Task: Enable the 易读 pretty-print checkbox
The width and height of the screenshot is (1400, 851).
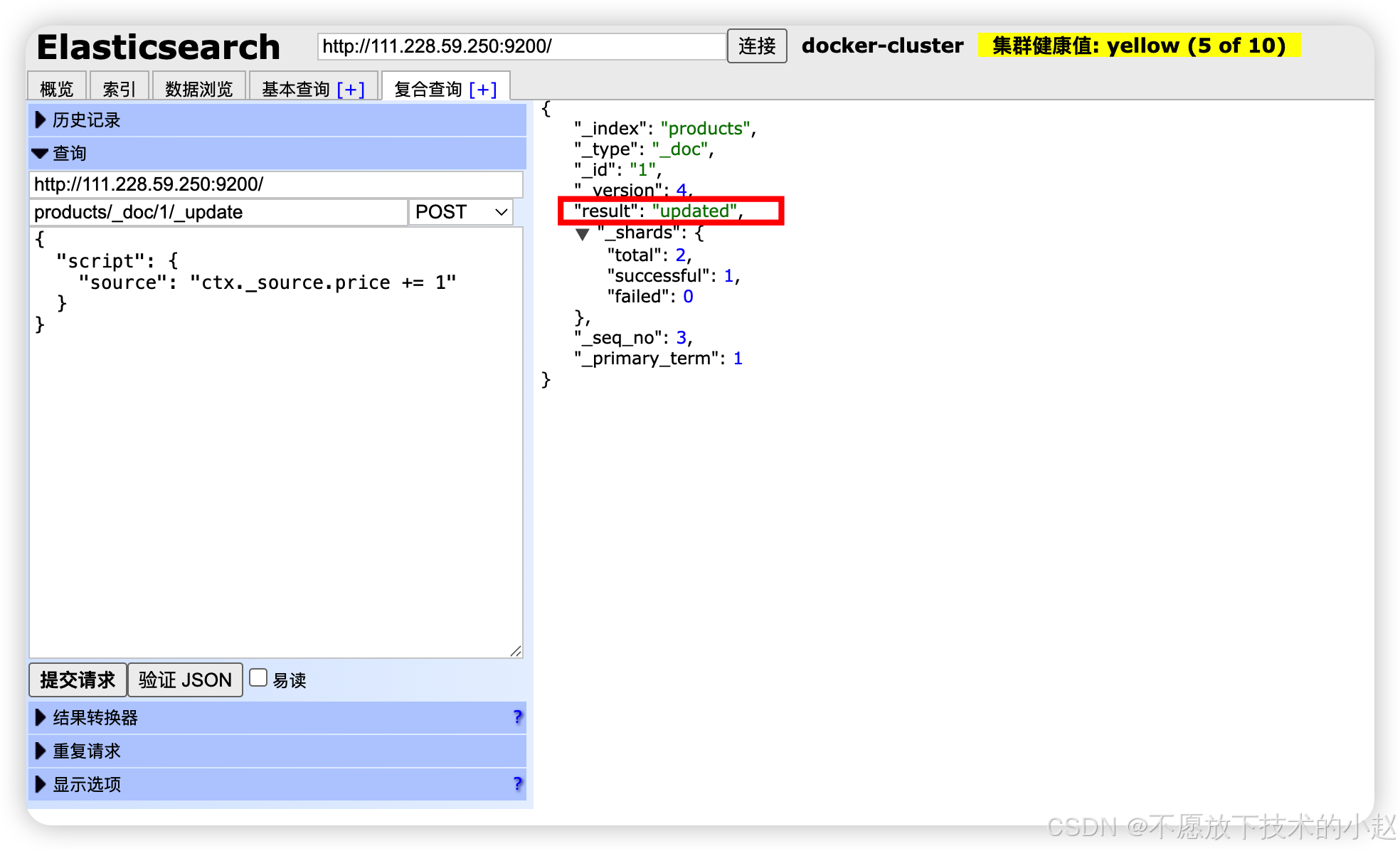Action: click(259, 678)
